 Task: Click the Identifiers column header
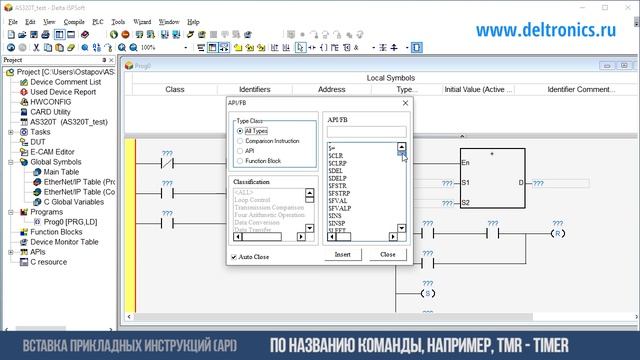255,89
